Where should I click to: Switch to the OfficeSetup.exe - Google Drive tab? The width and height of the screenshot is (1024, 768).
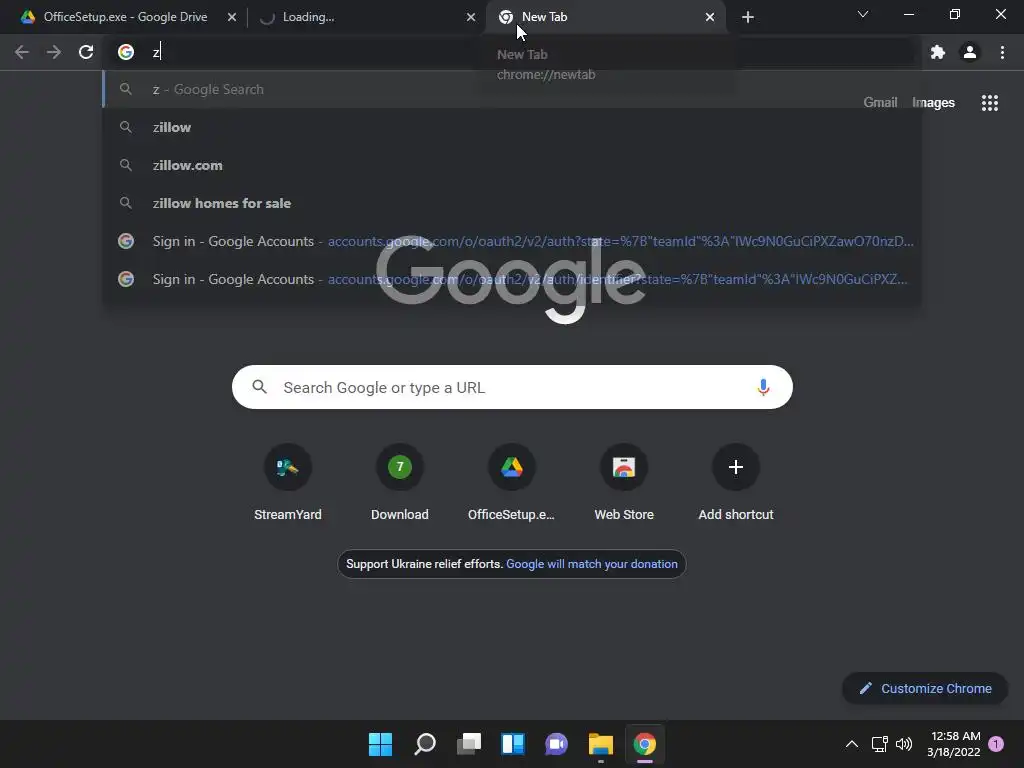[x=124, y=17]
